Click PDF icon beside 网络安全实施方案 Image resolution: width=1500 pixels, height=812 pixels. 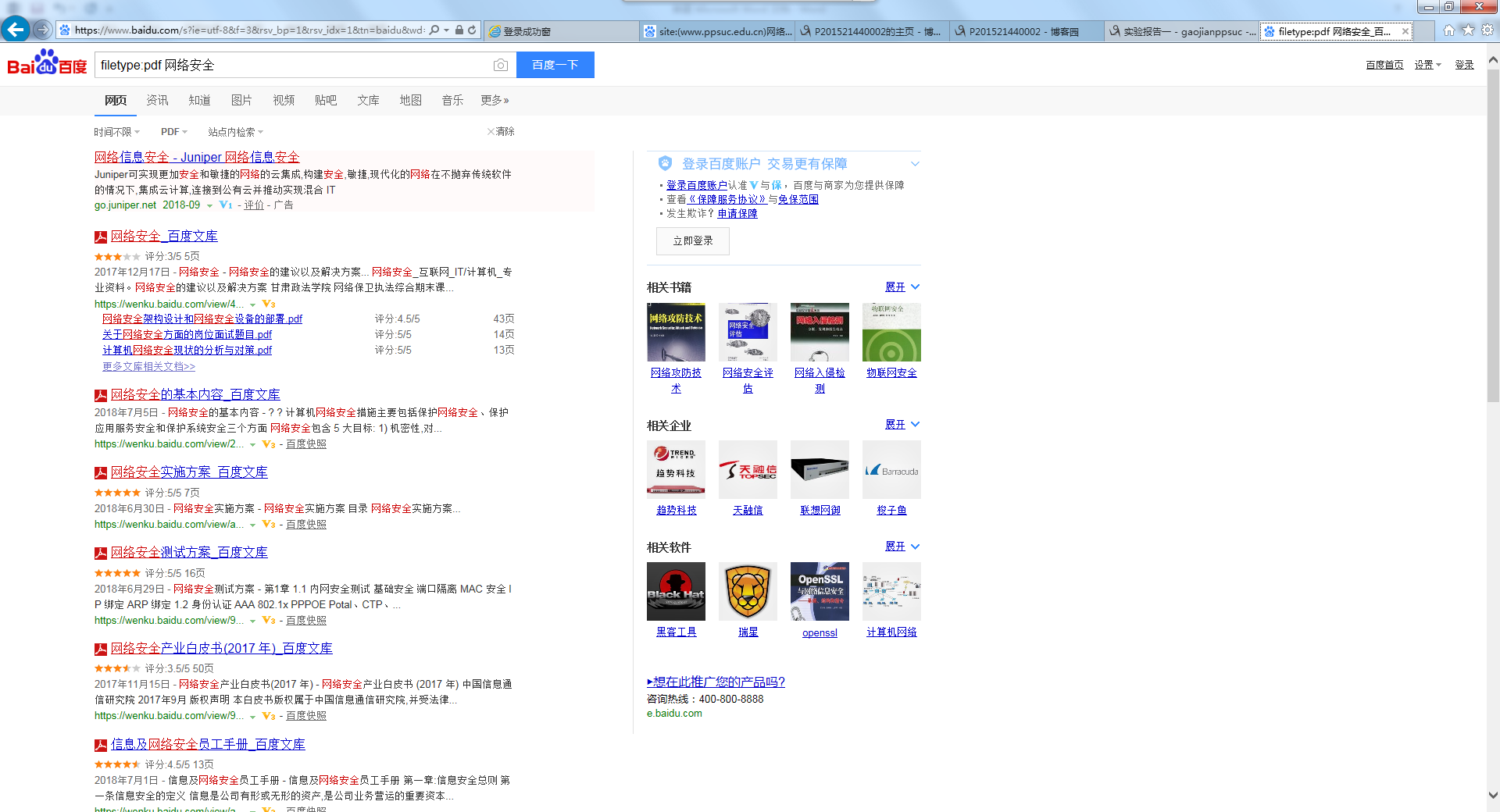(x=101, y=473)
